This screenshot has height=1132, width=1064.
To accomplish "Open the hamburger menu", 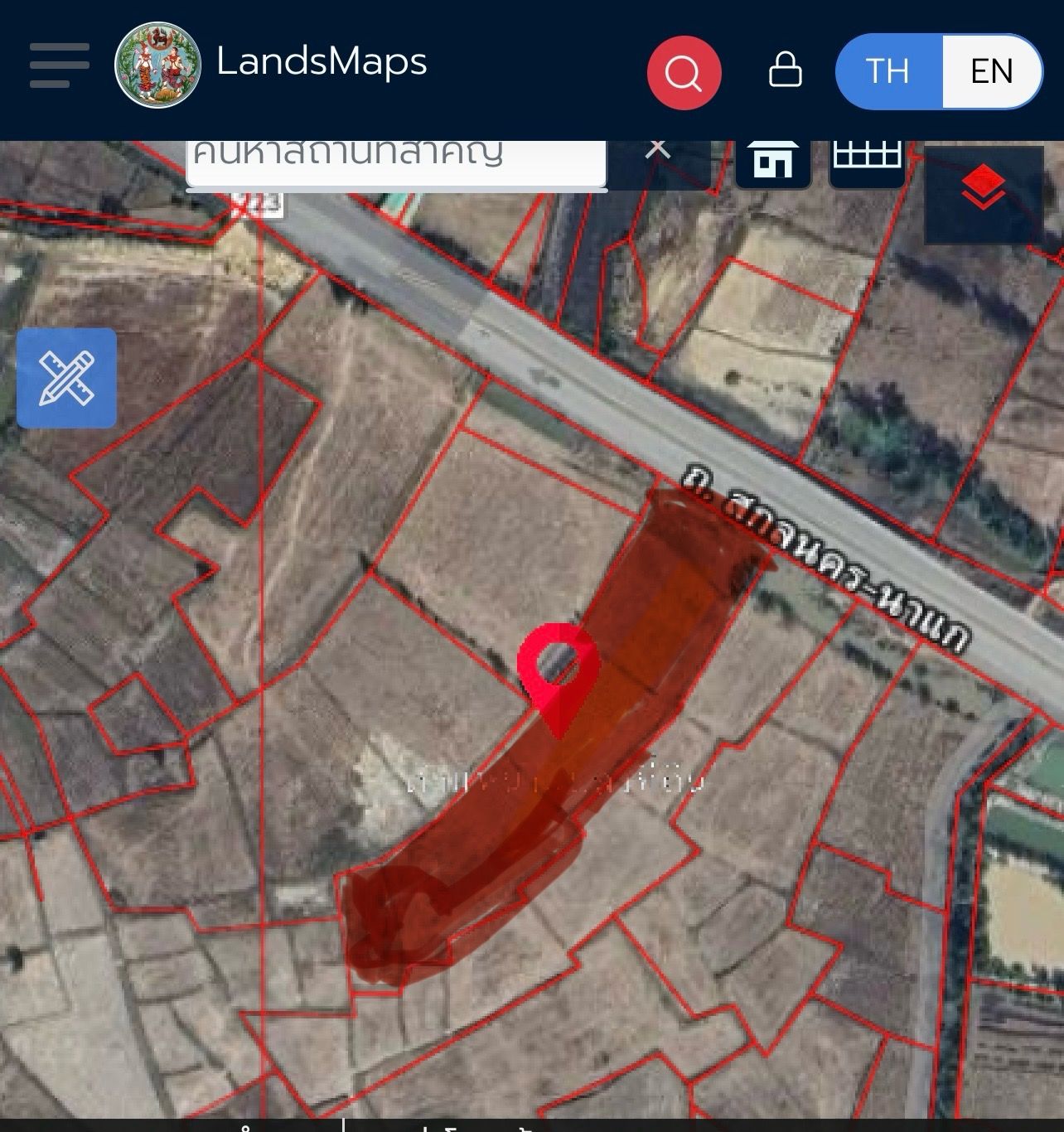I will pyautogui.click(x=60, y=65).
